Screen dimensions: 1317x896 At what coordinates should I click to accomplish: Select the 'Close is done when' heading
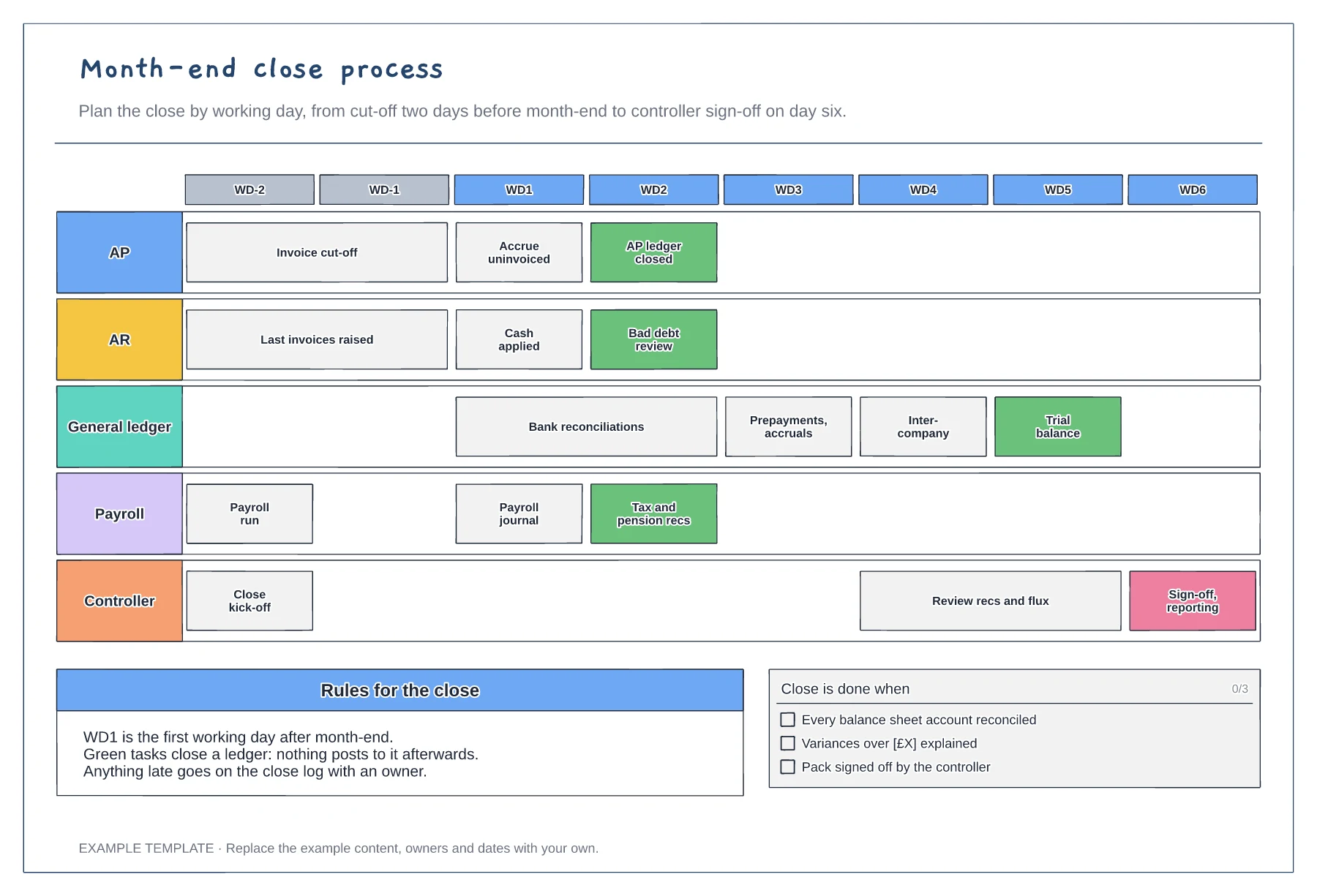point(845,688)
